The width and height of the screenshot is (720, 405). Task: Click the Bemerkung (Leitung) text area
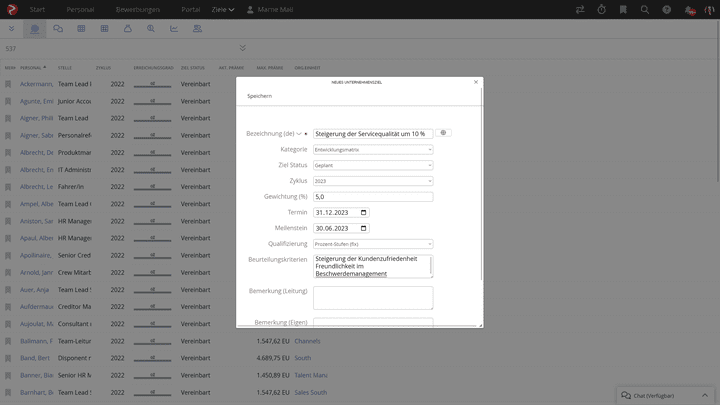(x=372, y=297)
